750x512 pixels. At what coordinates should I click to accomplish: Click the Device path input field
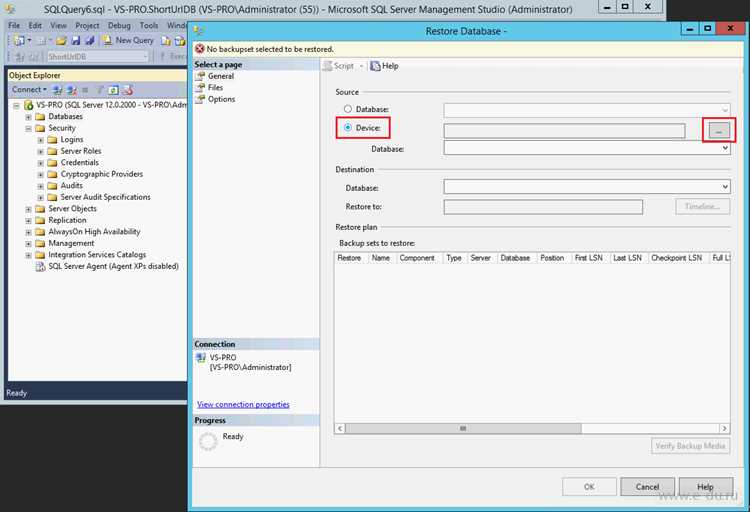tap(564, 131)
